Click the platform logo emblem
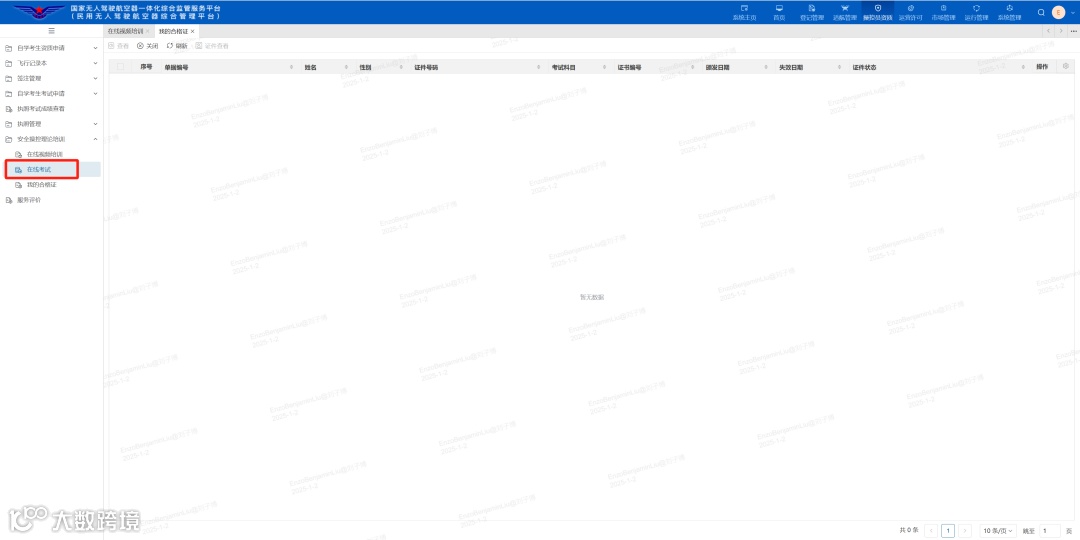 [x=39, y=12]
